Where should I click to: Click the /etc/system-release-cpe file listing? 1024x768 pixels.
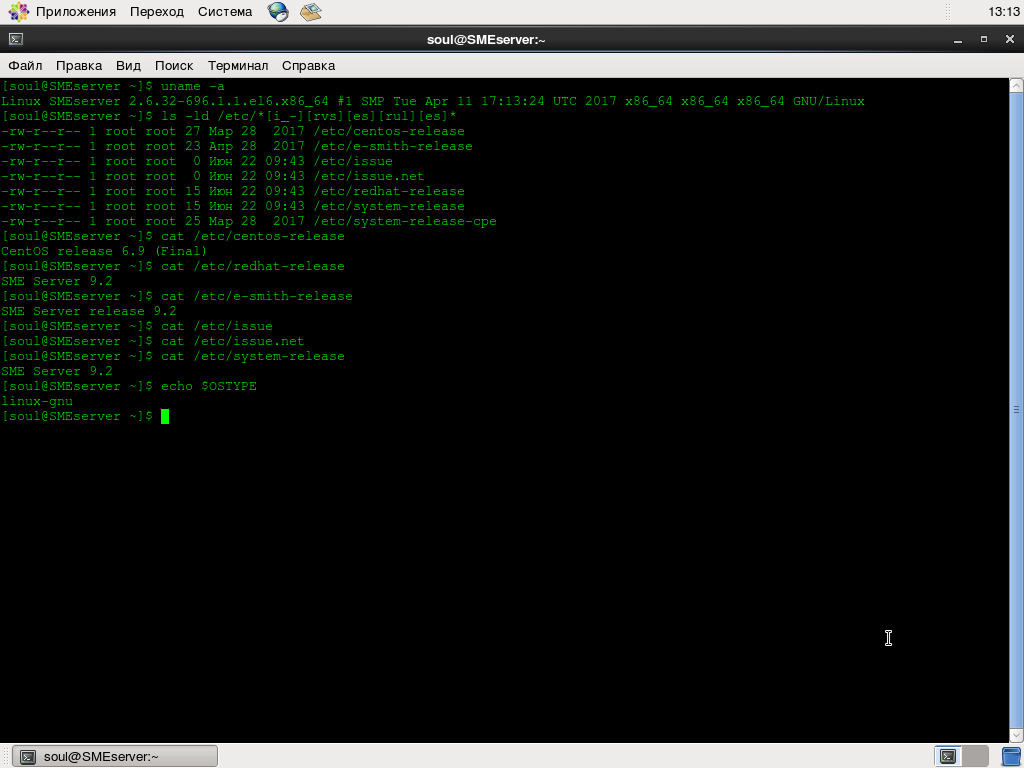click(249, 221)
